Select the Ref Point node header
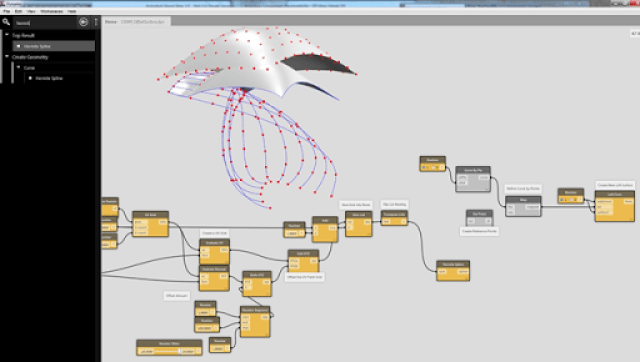The width and height of the screenshot is (640, 362). pyautogui.click(x=479, y=214)
